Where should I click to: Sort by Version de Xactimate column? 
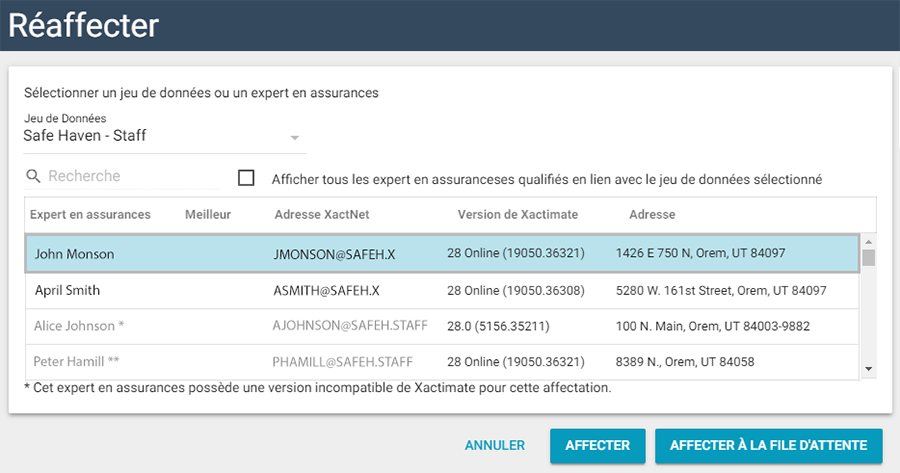(517, 214)
